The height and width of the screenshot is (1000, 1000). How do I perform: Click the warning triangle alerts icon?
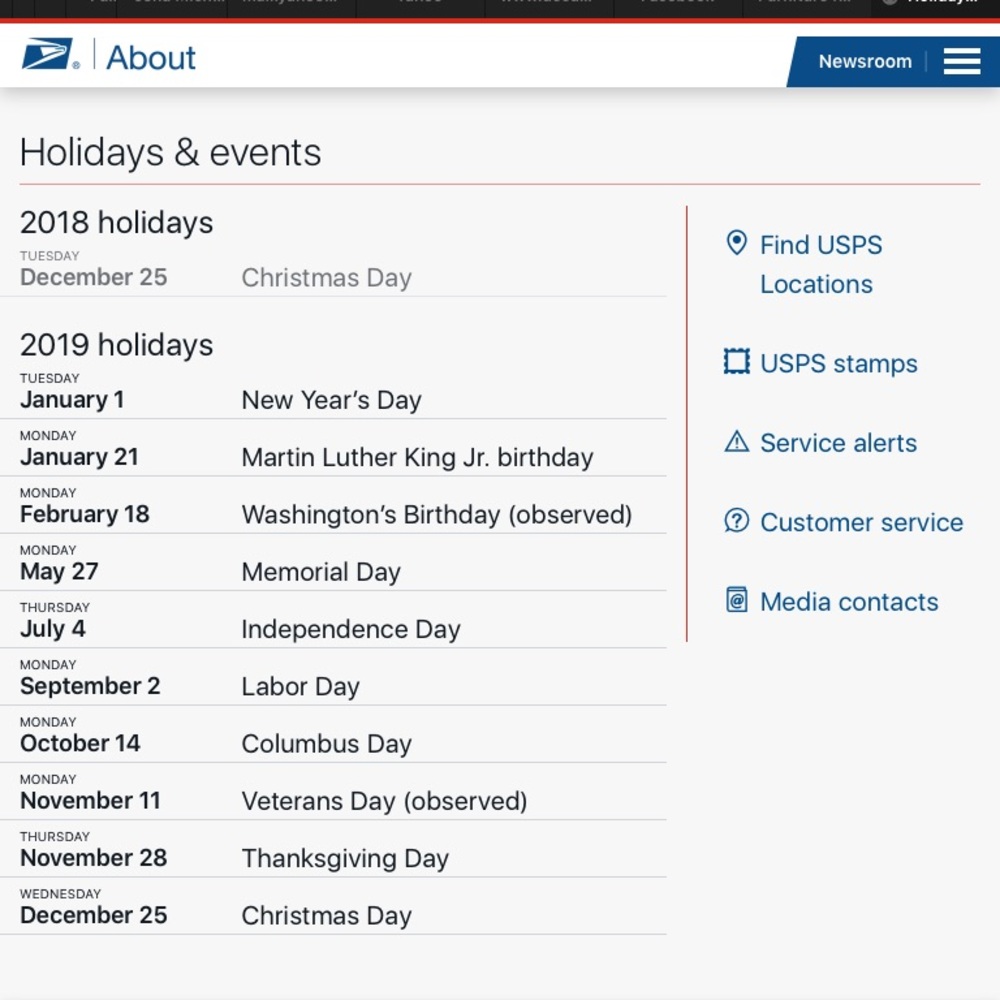click(737, 441)
